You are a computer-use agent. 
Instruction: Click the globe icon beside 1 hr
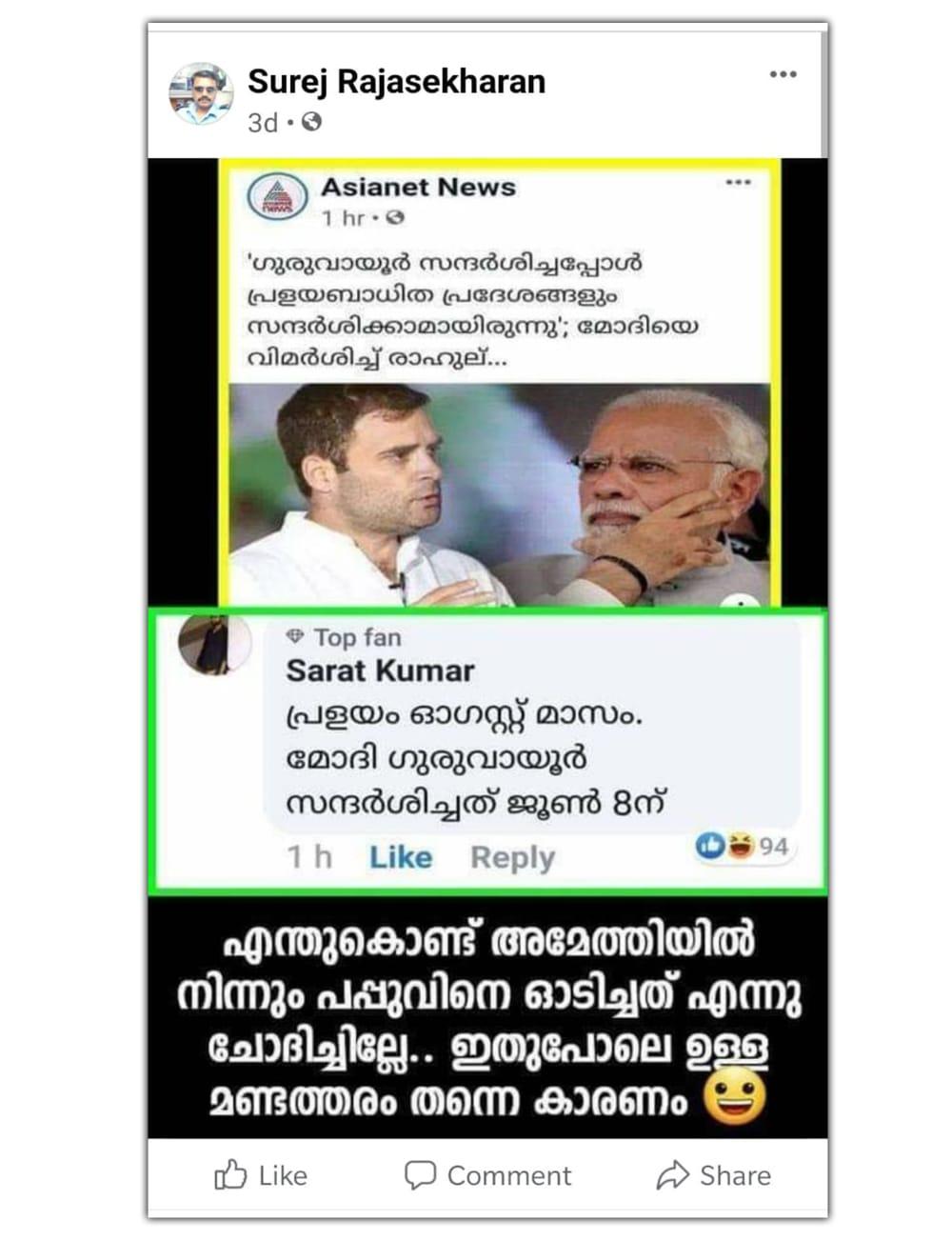click(396, 218)
